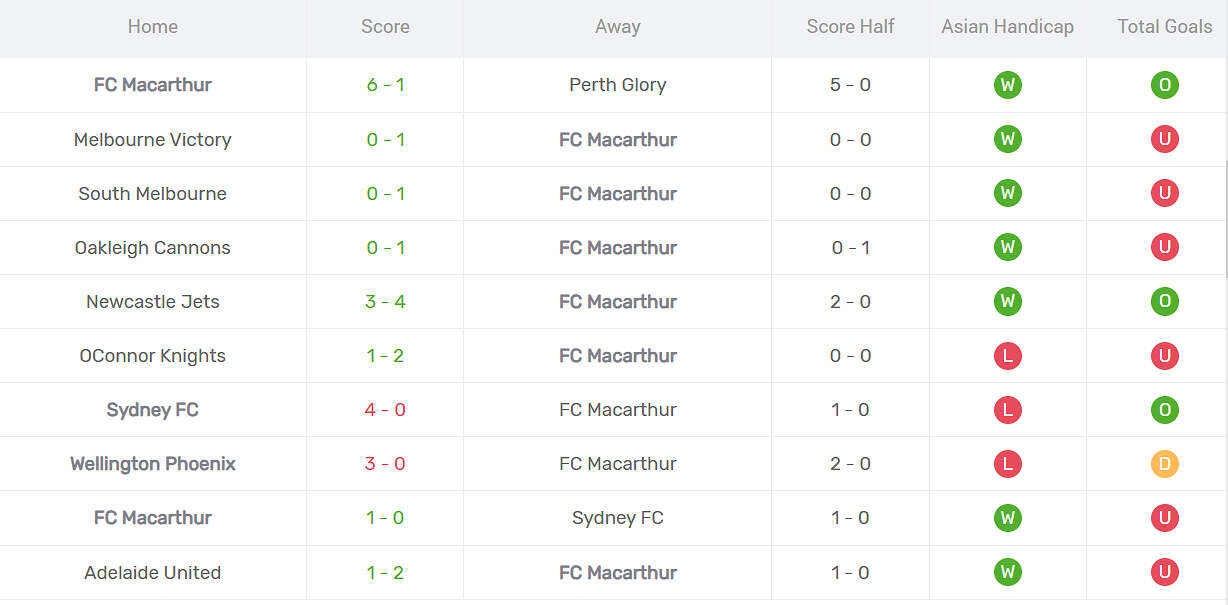Screen dimensions: 1228x605
Task: Open the Adelaide United team link
Action: pos(153,573)
